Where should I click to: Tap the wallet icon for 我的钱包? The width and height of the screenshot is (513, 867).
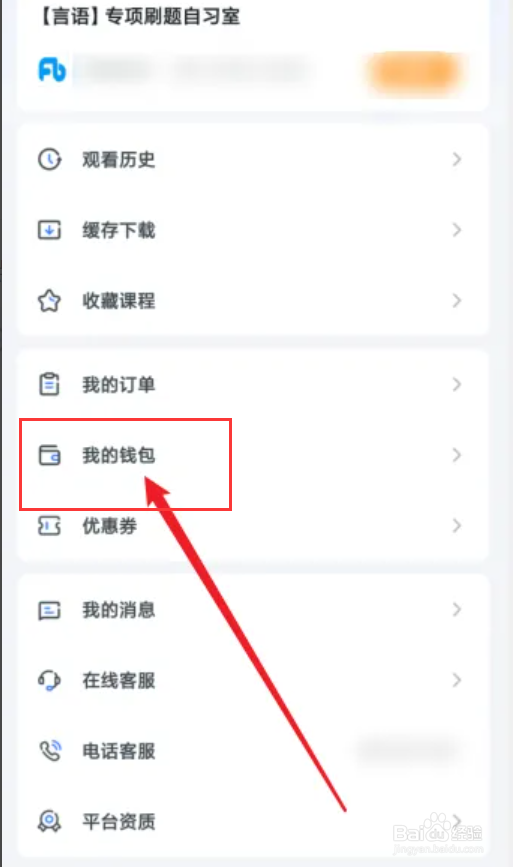click(x=49, y=455)
